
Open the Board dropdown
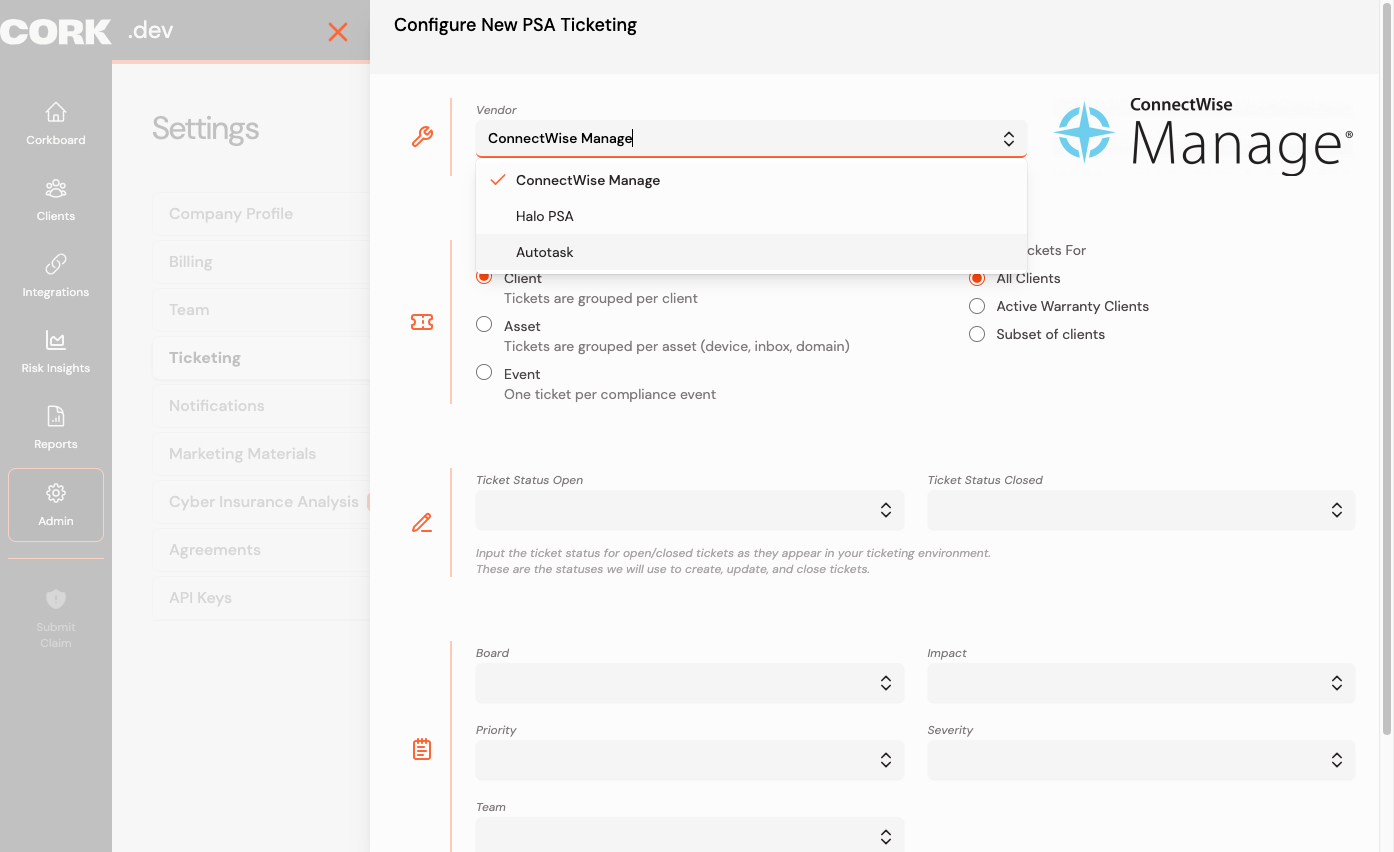point(690,683)
